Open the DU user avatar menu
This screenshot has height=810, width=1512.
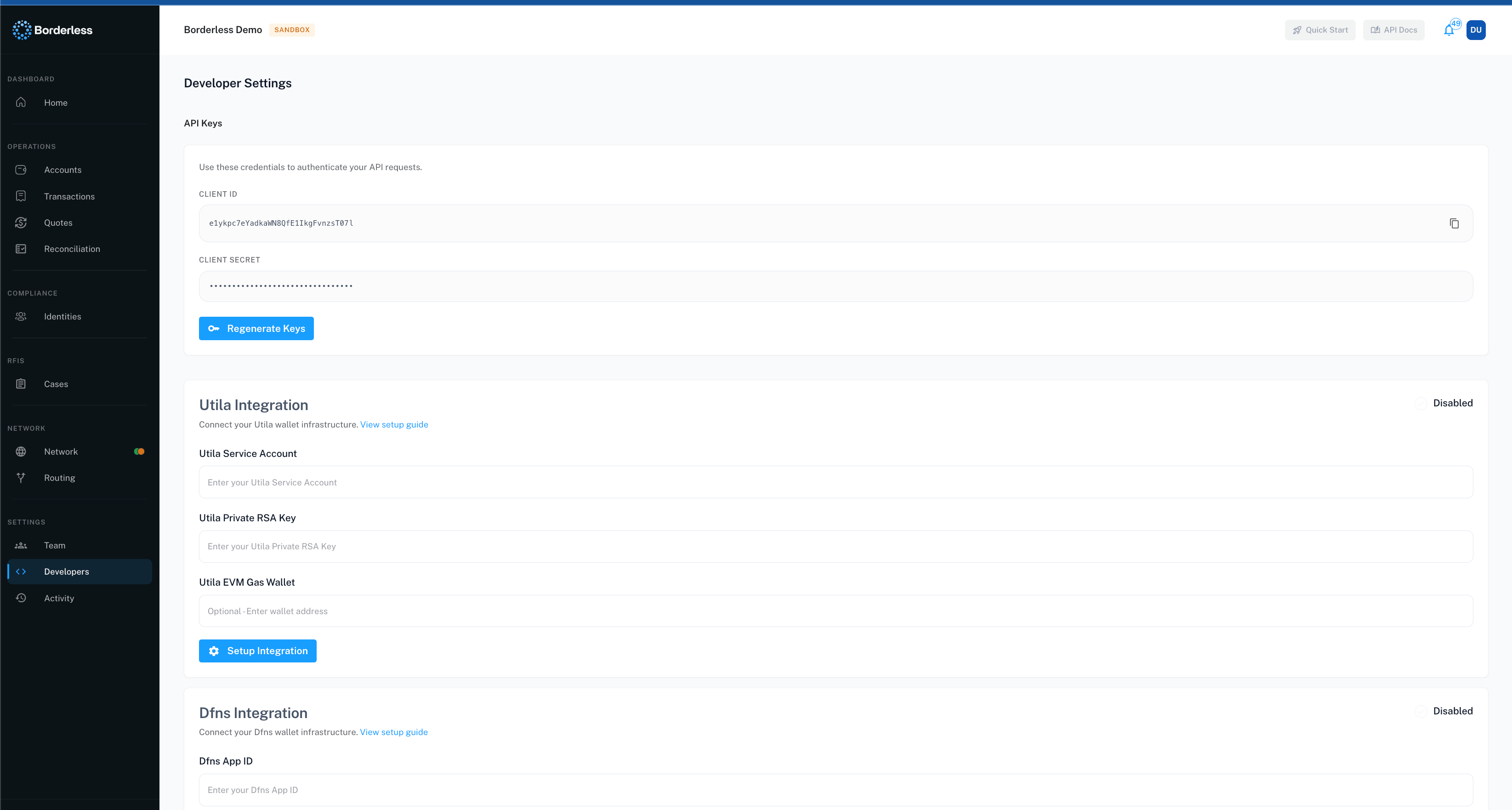pos(1476,30)
